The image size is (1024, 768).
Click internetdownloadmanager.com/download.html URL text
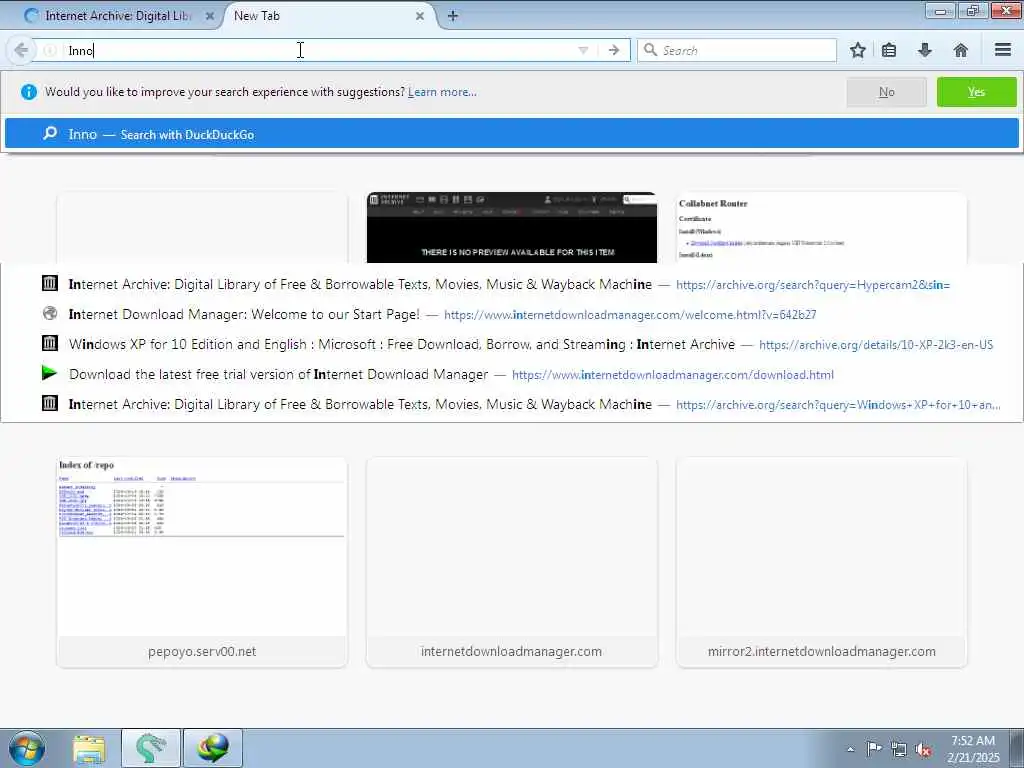(673, 375)
